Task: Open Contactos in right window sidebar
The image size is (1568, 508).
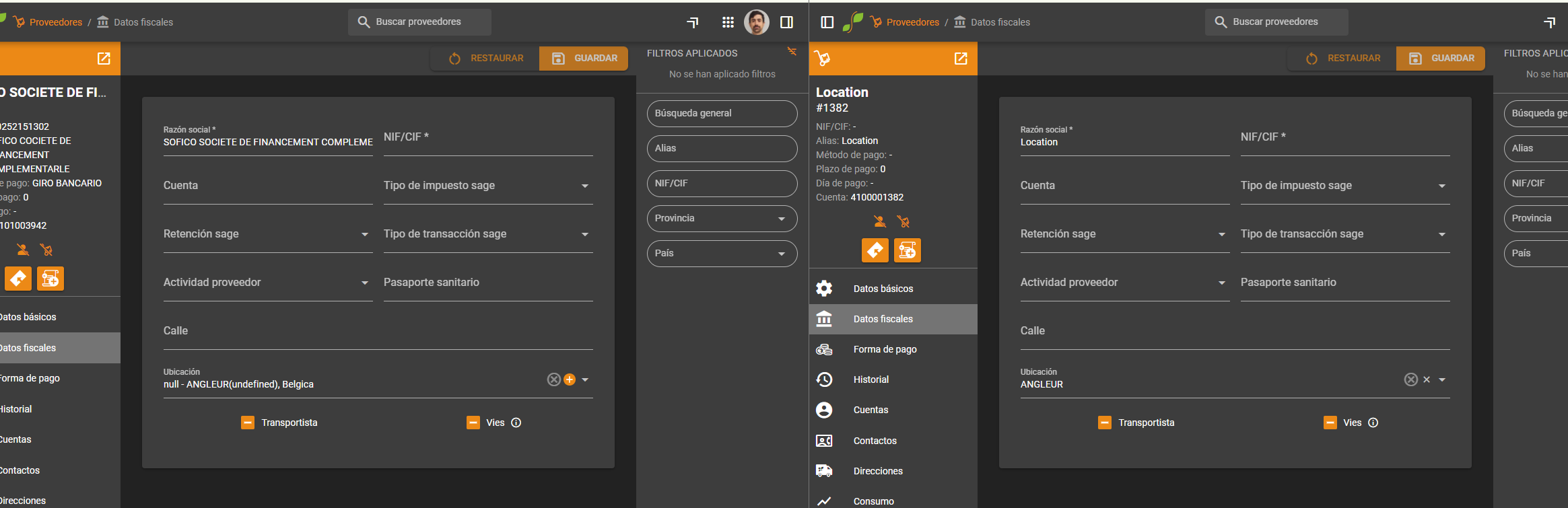Action: [x=893, y=441]
